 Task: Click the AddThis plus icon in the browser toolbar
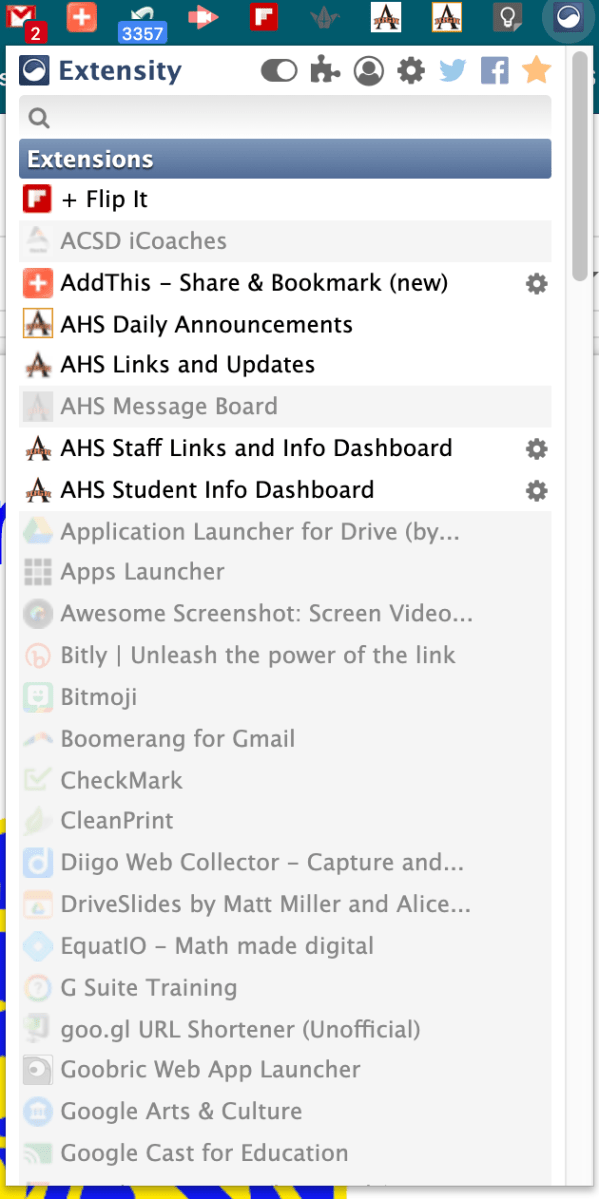pos(81,16)
